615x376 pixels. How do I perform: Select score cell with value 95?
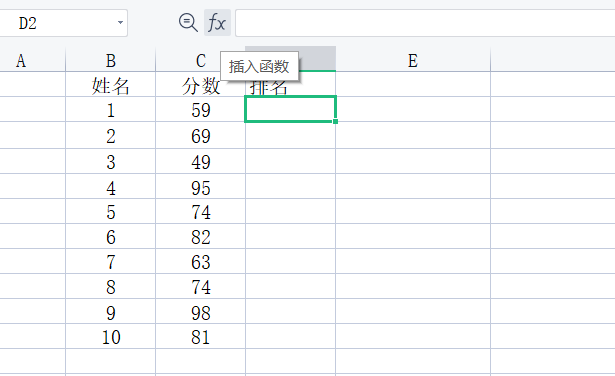pos(200,186)
